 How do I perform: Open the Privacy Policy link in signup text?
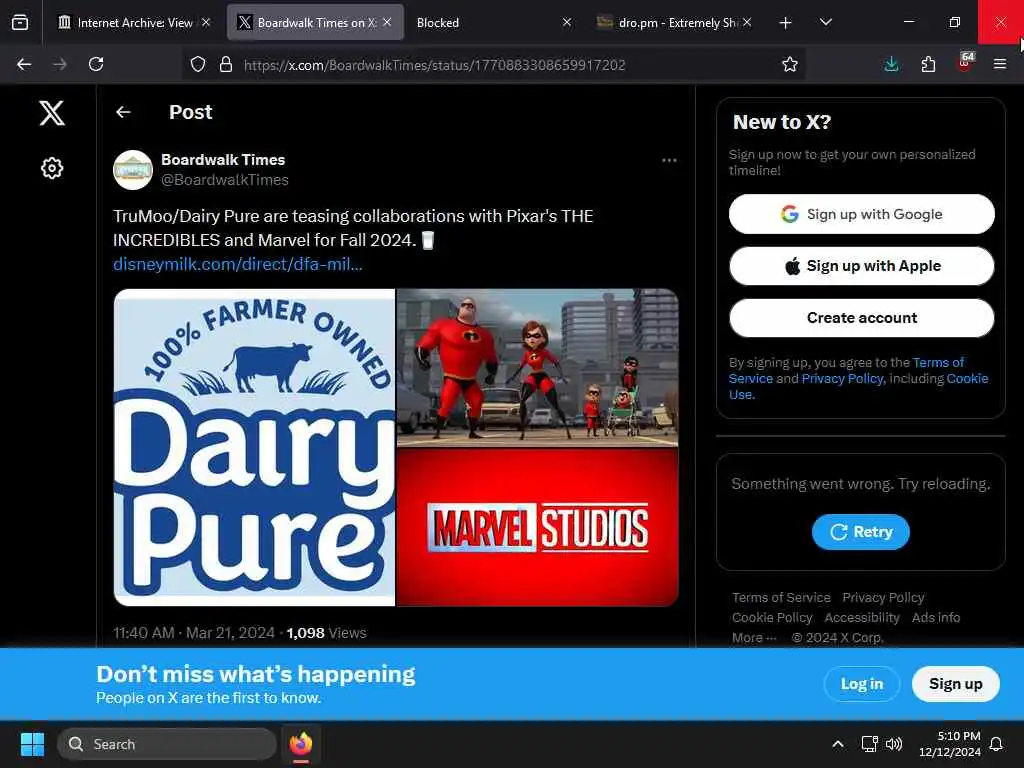(842, 379)
